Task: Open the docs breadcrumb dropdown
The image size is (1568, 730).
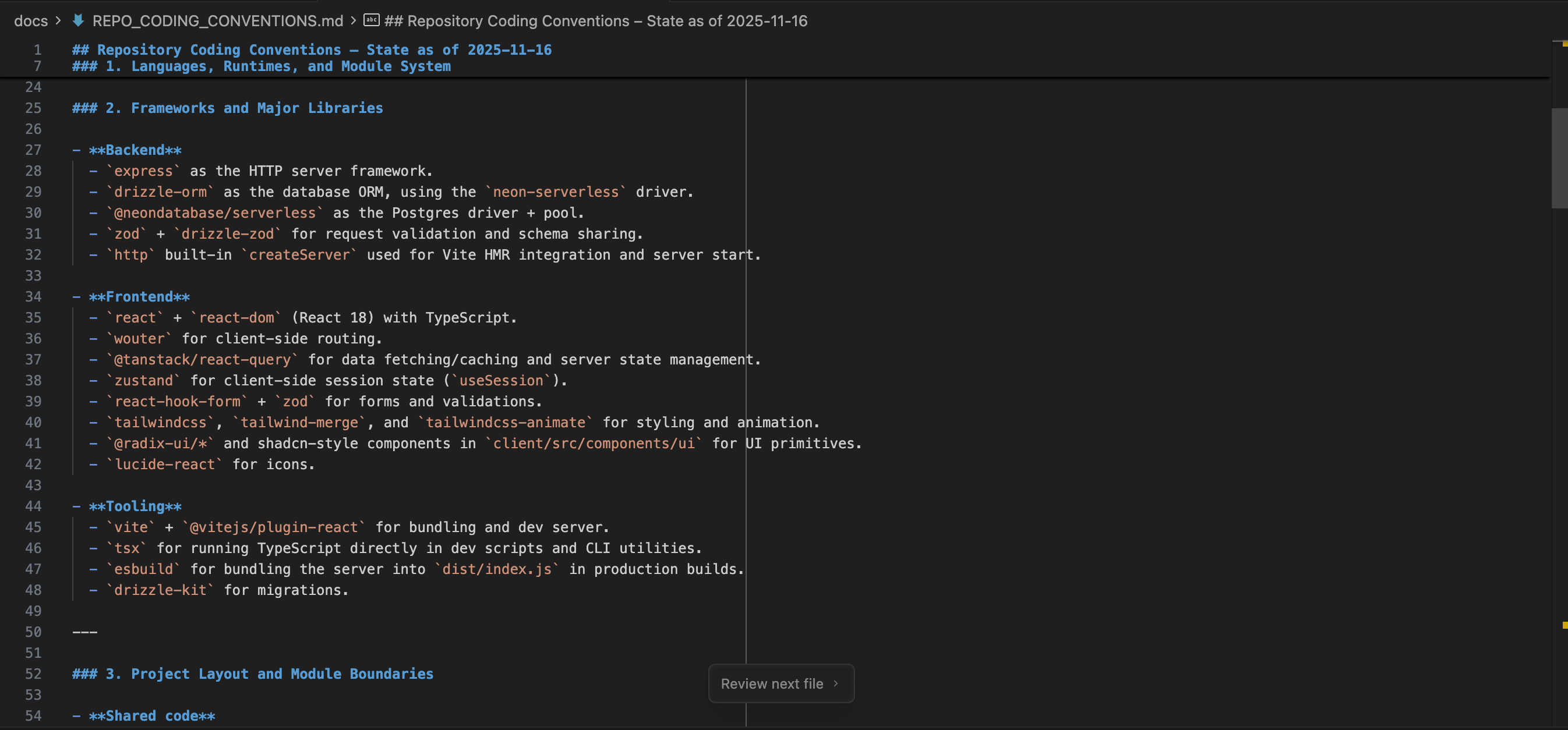Action: tap(31, 20)
